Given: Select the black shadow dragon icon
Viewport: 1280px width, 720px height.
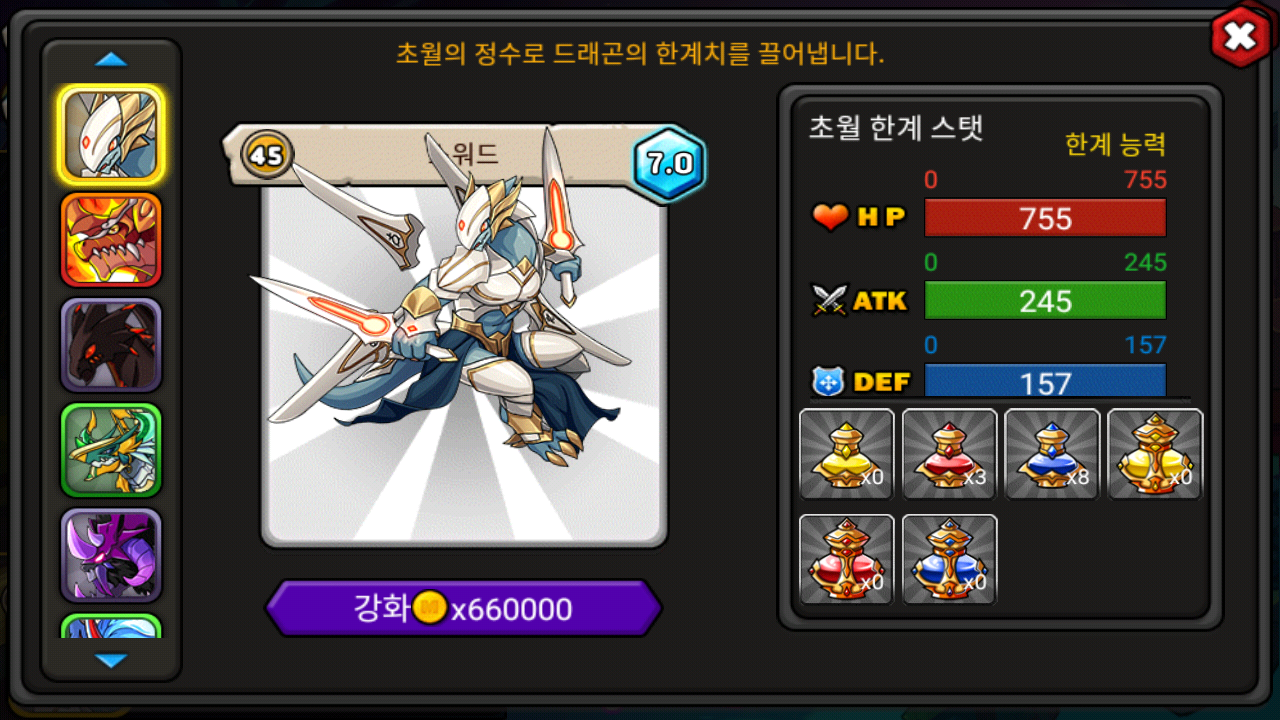Looking at the screenshot, I should [x=111, y=345].
